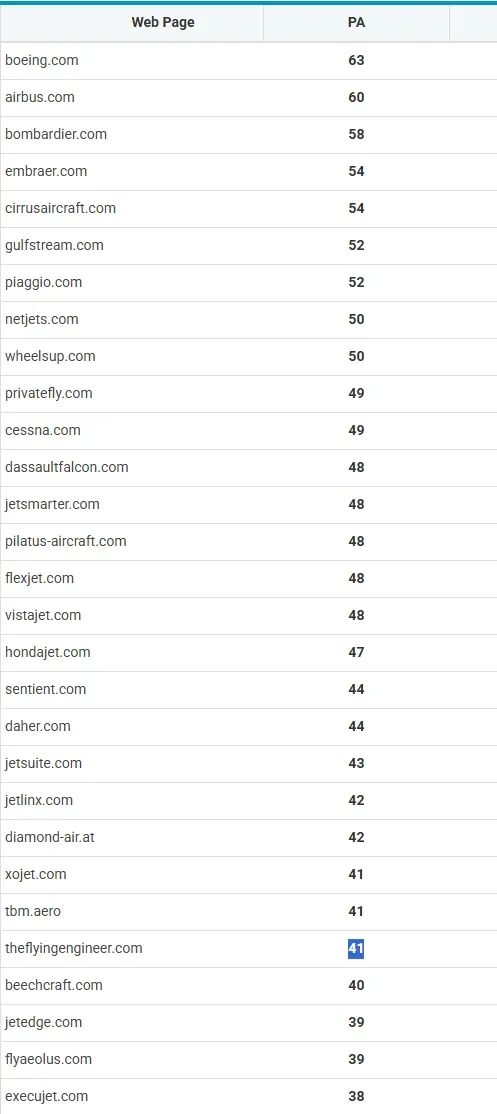The width and height of the screenshot is (497, 1114).
Task: Select pilatus-aircraft.com entry
Action: (66, 541)
